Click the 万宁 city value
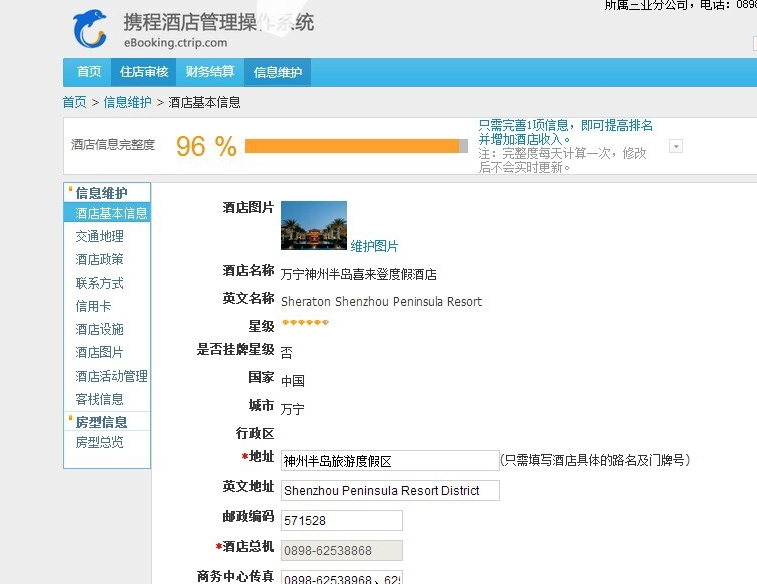 tap(293, 409)
